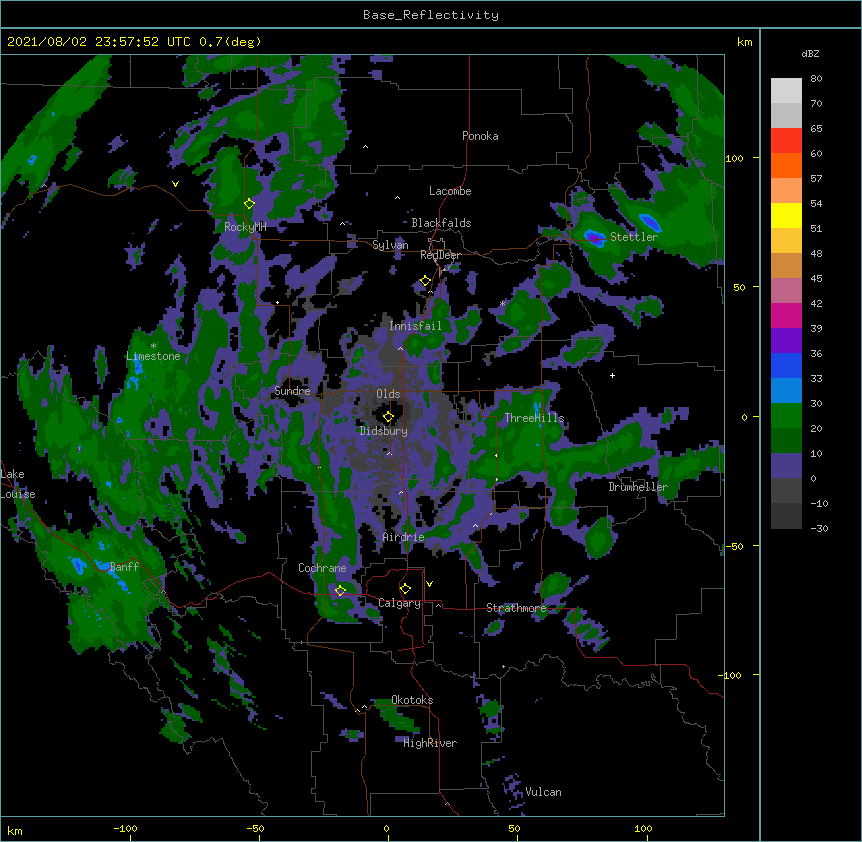This screenshot has width=862, height=842.
Task: Click the yellow diamond marker below Cochrane
Action: click(340, 590)
